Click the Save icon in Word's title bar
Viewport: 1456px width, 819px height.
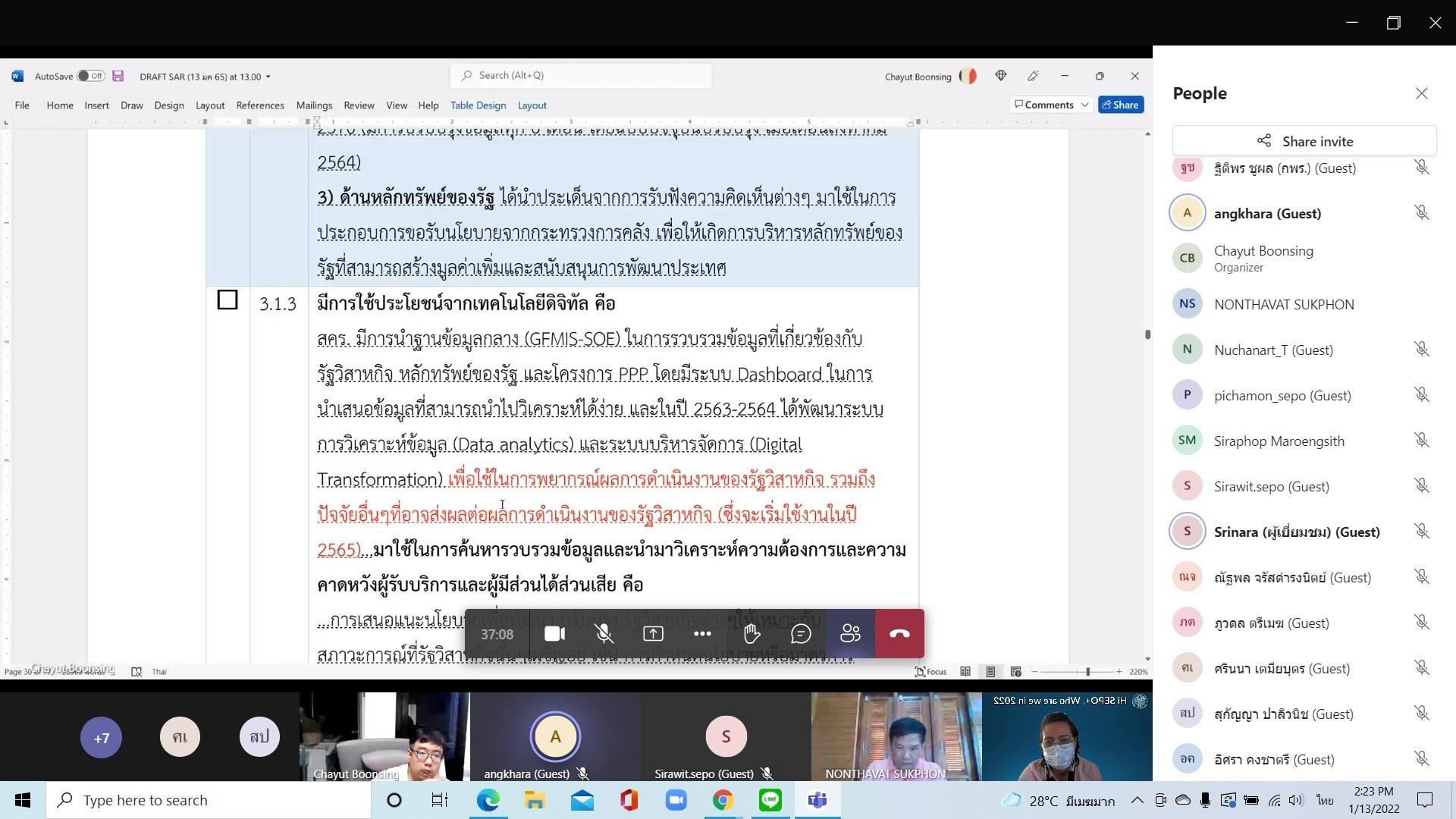[118, 76]
